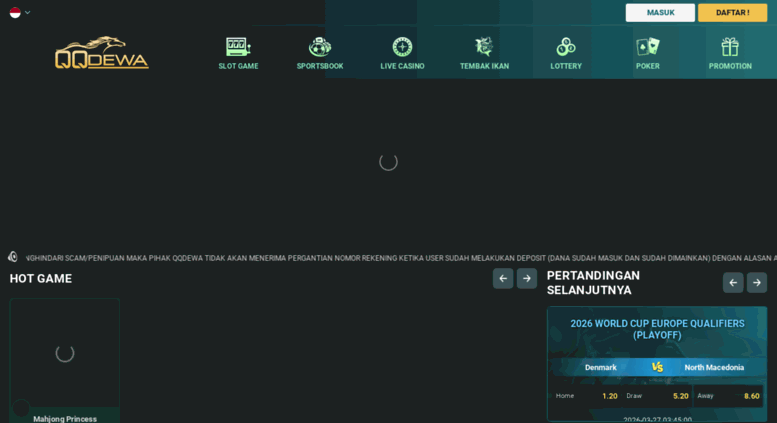Open the Slot Game category icon
This screenshot has width=777, height=423.
[238, 47]
